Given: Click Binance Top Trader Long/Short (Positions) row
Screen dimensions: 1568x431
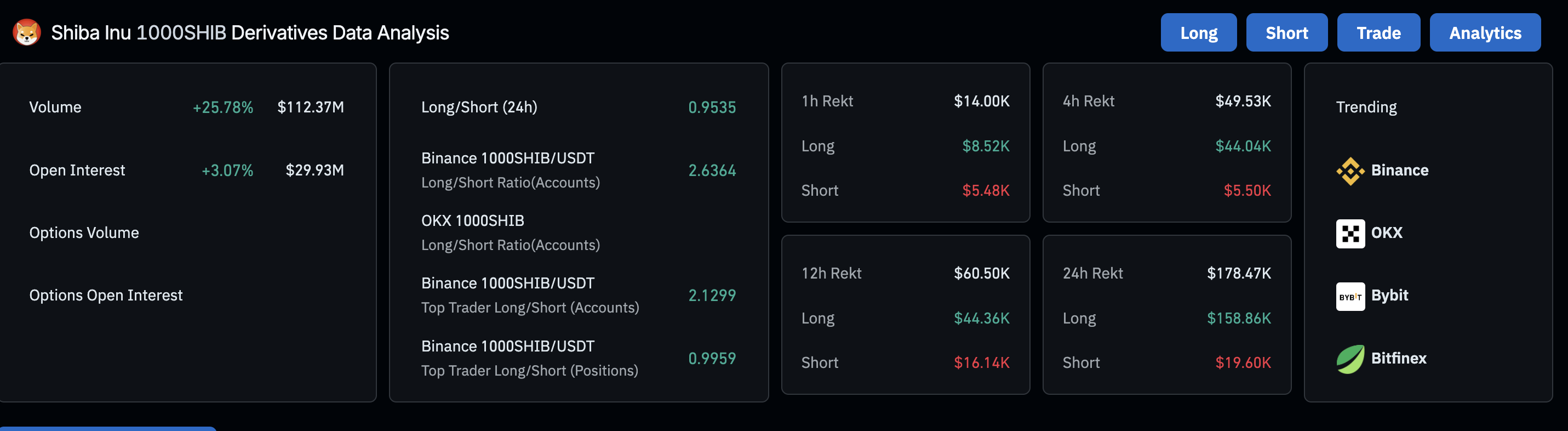Looking at the screenshot, I should click(530, 359).
